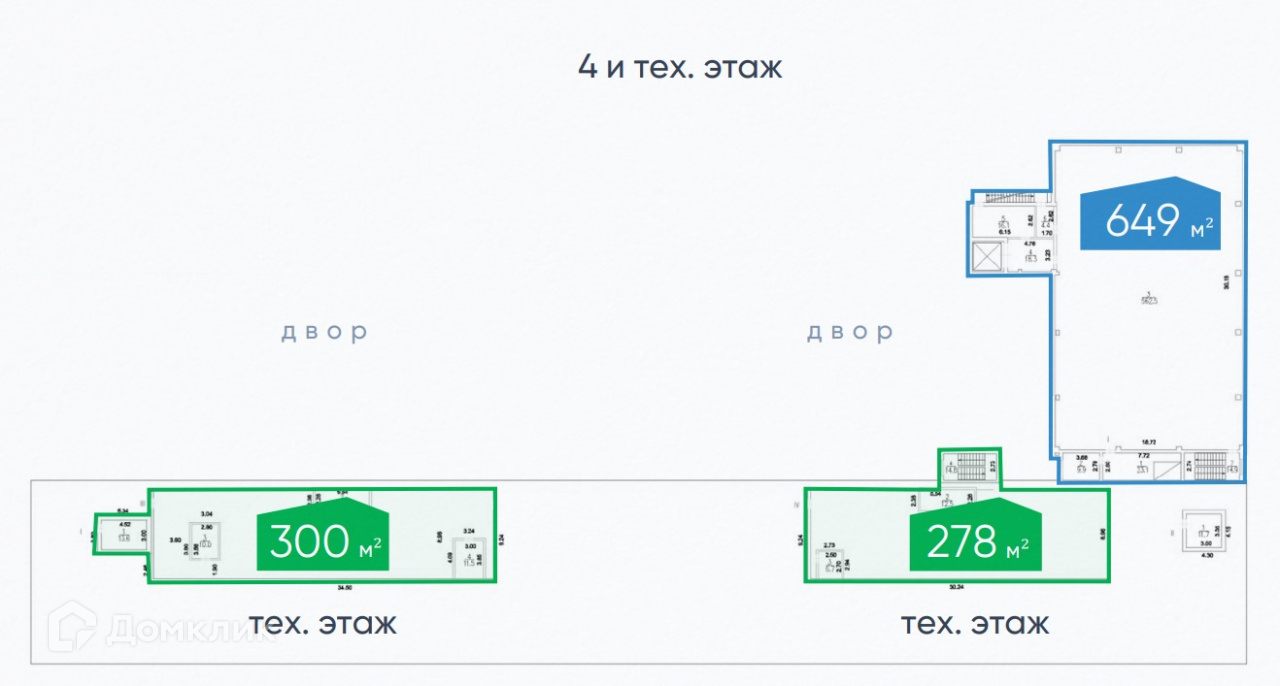This screenshot has width=1280, height=686.
Task: Click the staircase above the 278 м² block
Action: 967,466
